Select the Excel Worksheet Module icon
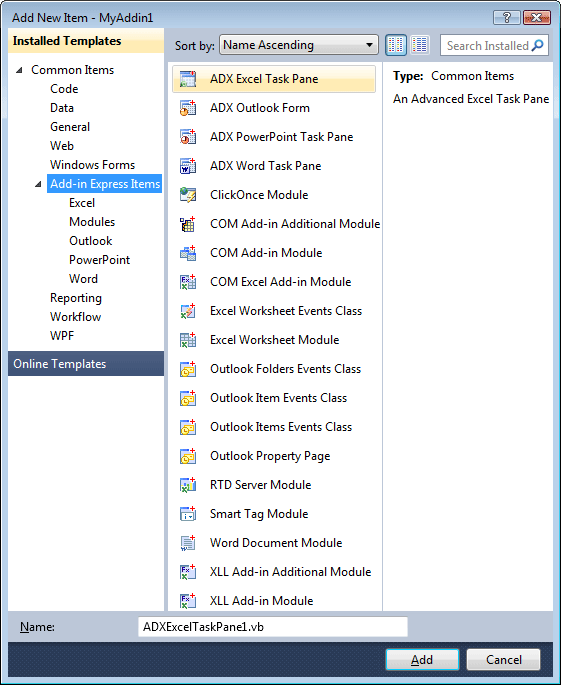Image resolution: width=561 pixels, height=685 pixels. (x=188, y=340)
